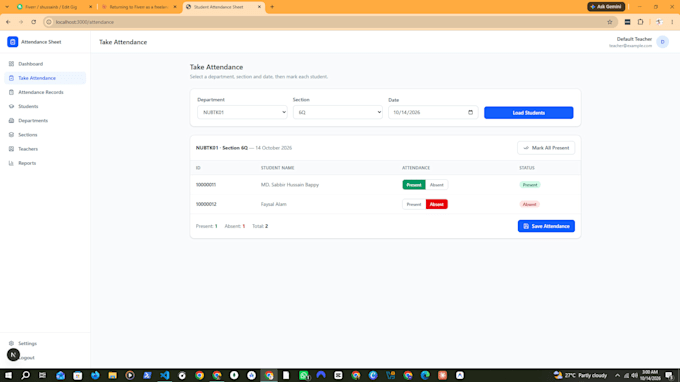The width and height of the screenshot is (680, 382).
Task: Open the Section dropdown 6Q
Action: (x=337, y=112)
